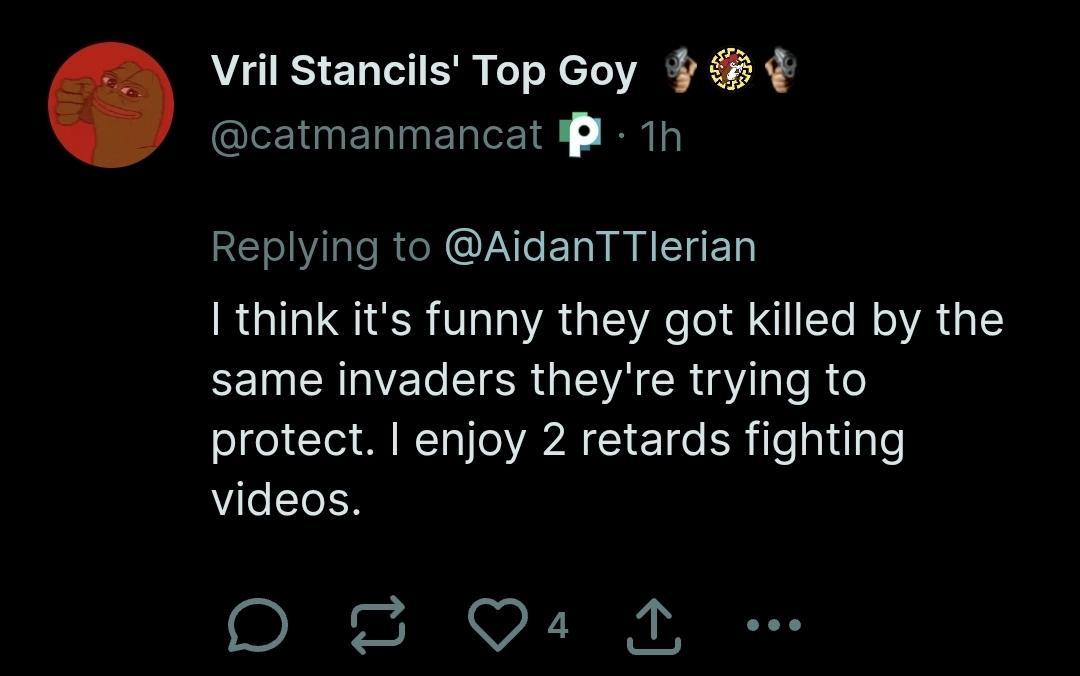Viewport: 1080px width, 676px height.
Task: Click the word 'videos.' ending the post
Action: pos(285,499)
